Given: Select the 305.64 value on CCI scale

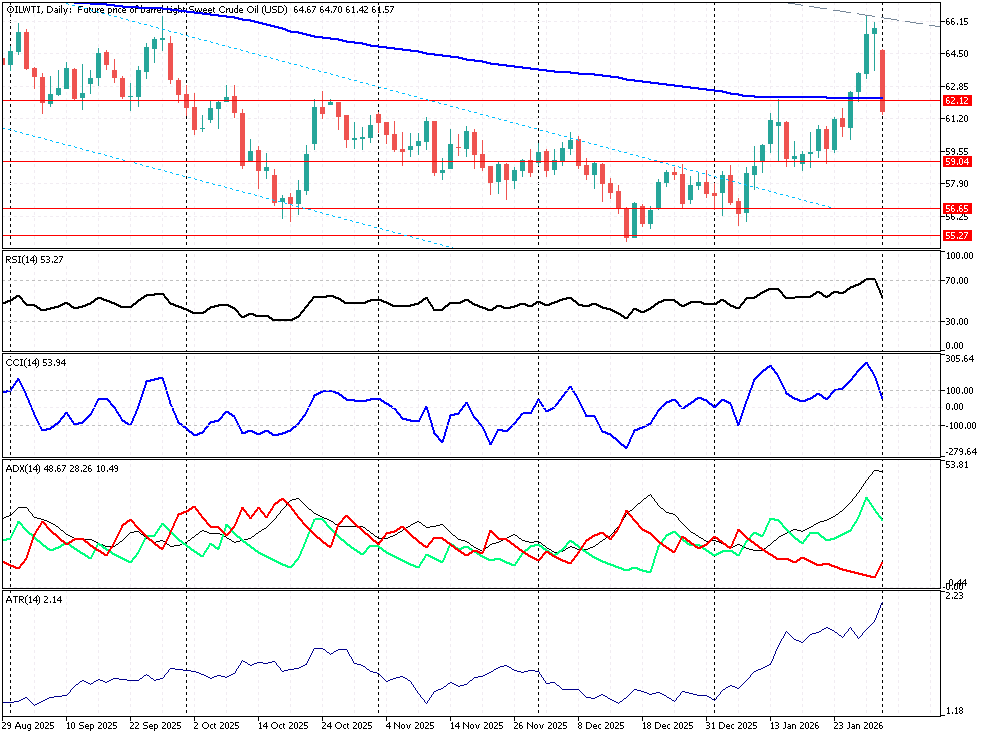Looking at the screenshot, I should pos(959,358).
